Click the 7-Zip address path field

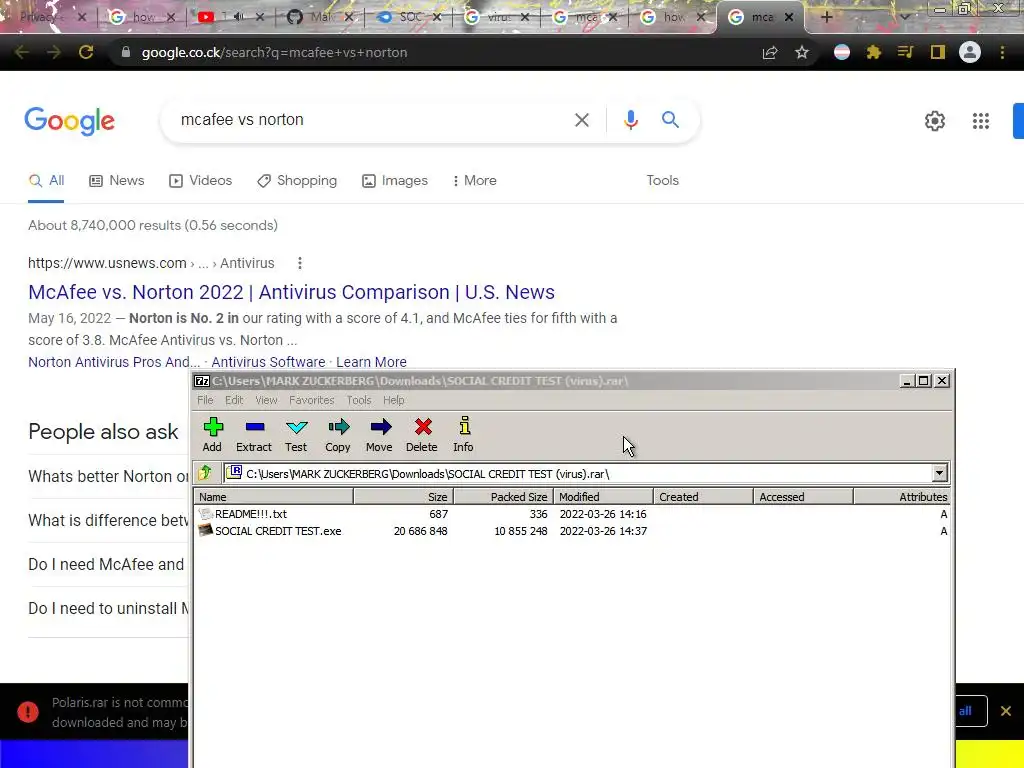pos(586,473)
